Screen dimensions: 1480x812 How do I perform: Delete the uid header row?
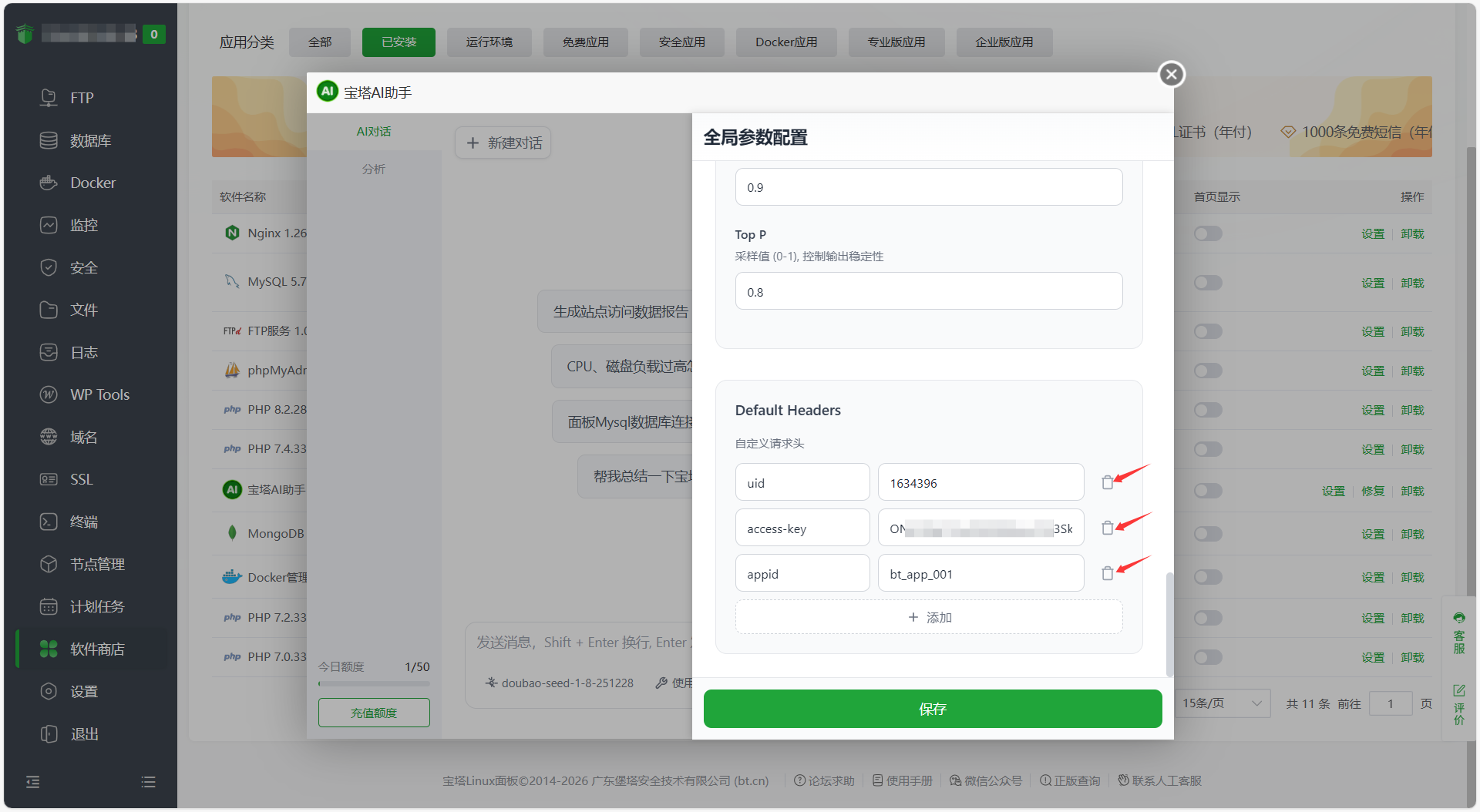tap(1107, 483)
